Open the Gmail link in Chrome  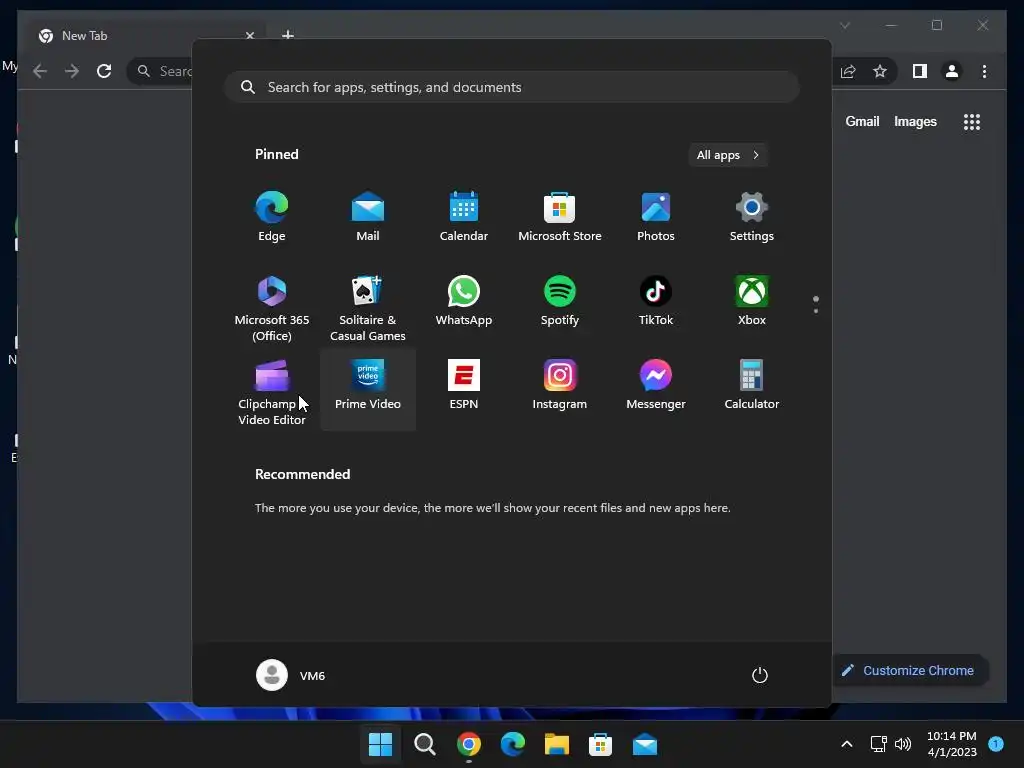point(862,121)
